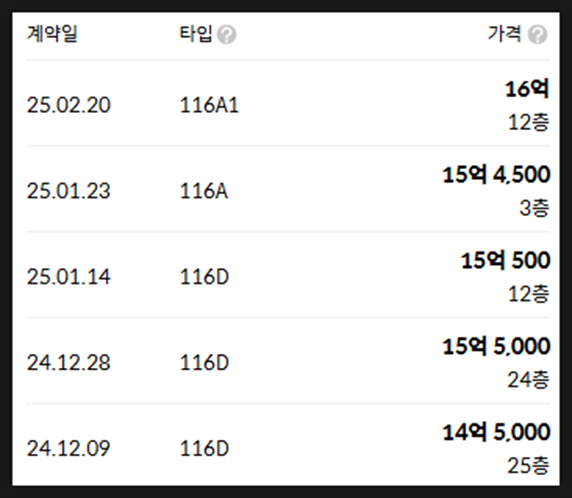Click the 116A type entry
The width and height of the screenshot is (572, 498).
[204, 191]
